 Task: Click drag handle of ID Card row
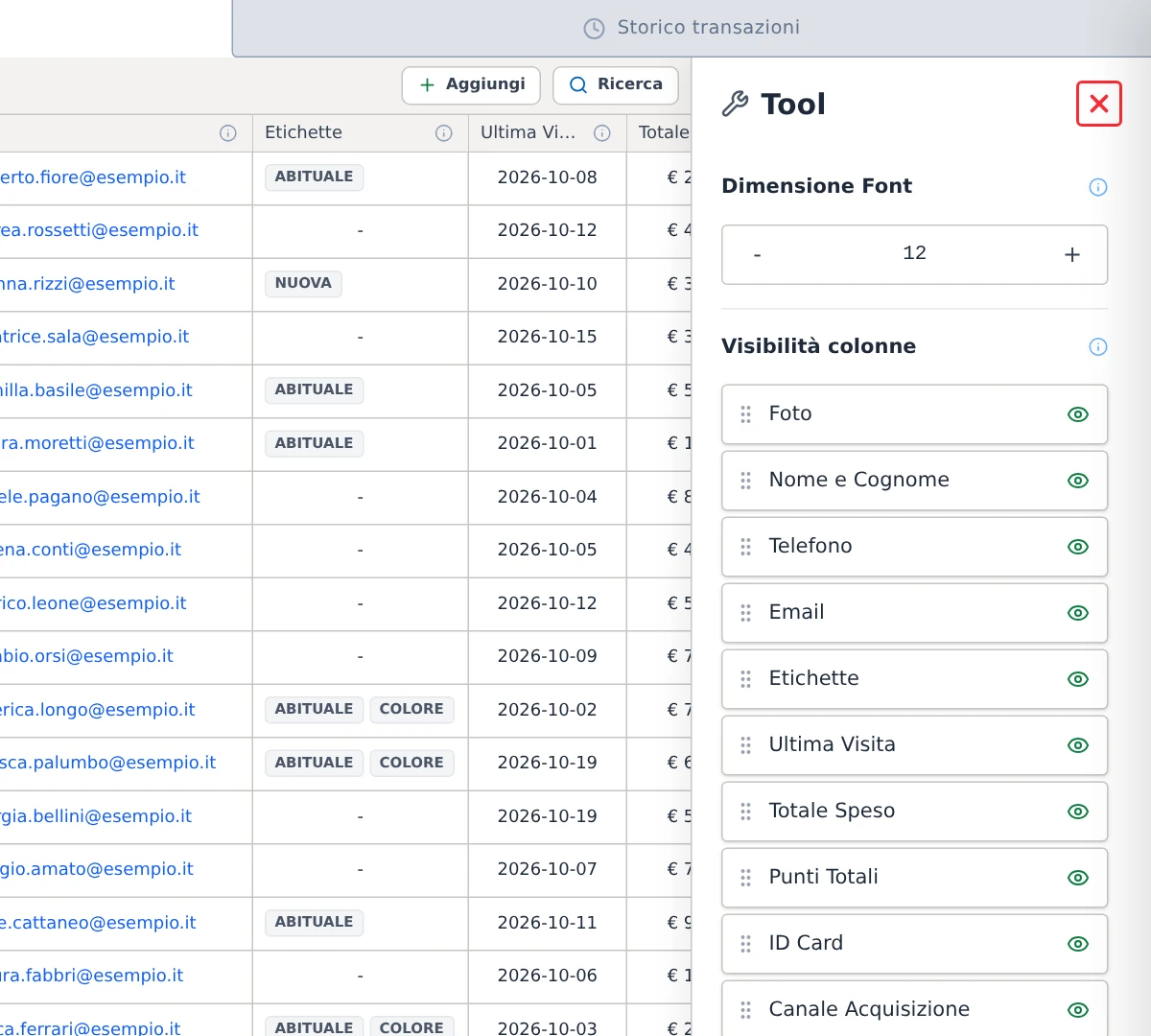tap(746, 944)
